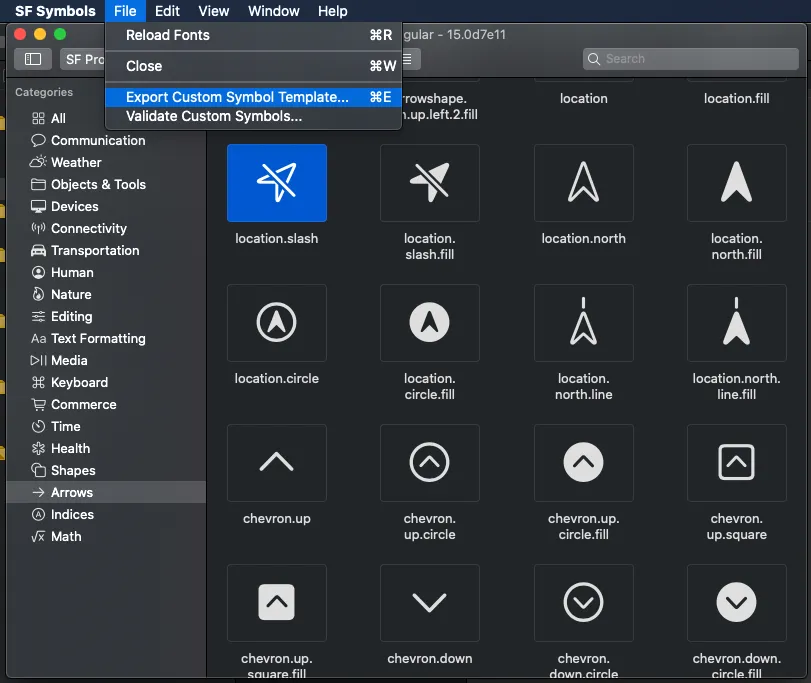Select the location.north.line symbol
This screenshot has height=683, width=811.
coord(583,323)
